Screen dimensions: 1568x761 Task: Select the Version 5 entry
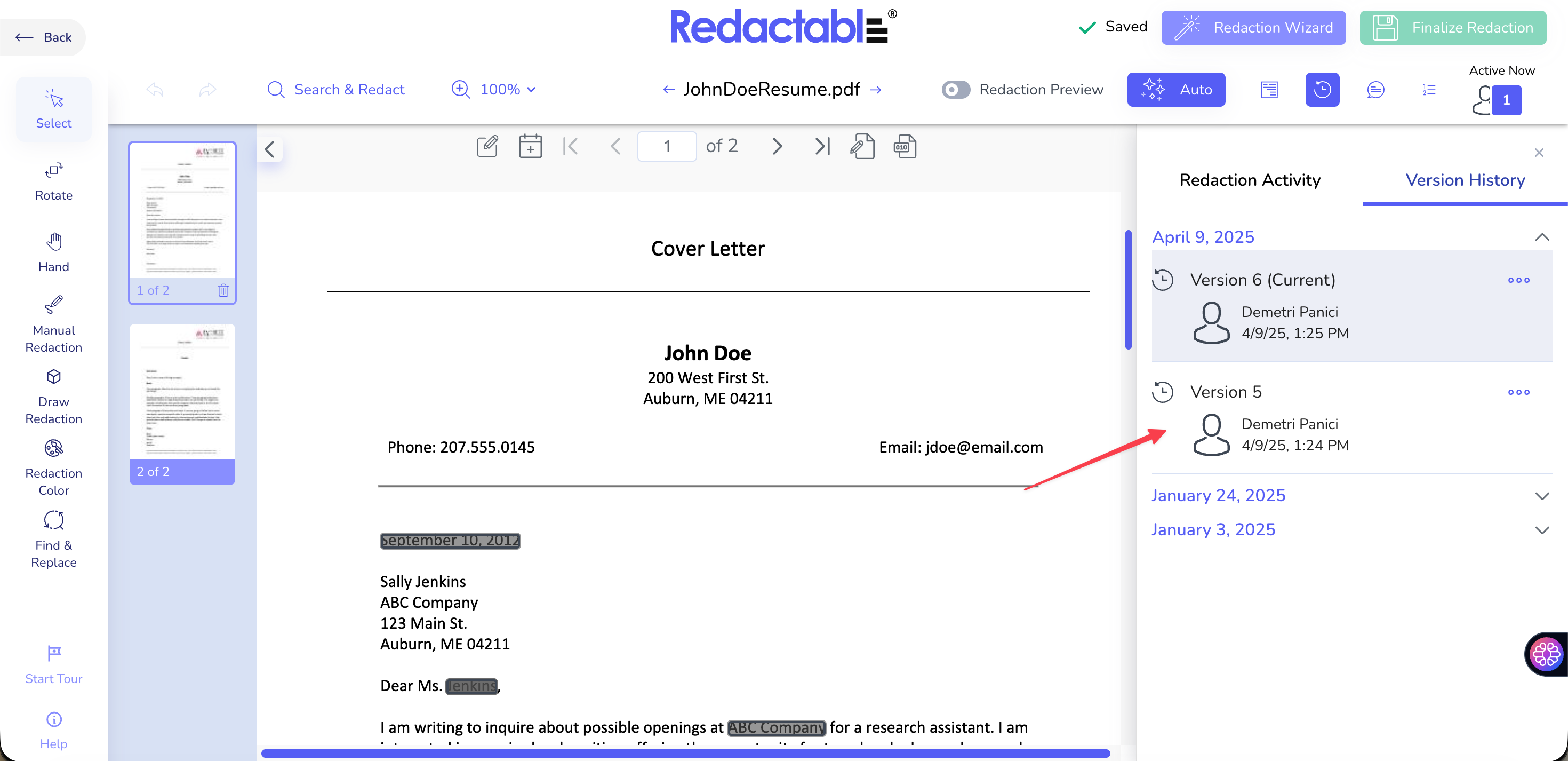tap(1352, 418)
